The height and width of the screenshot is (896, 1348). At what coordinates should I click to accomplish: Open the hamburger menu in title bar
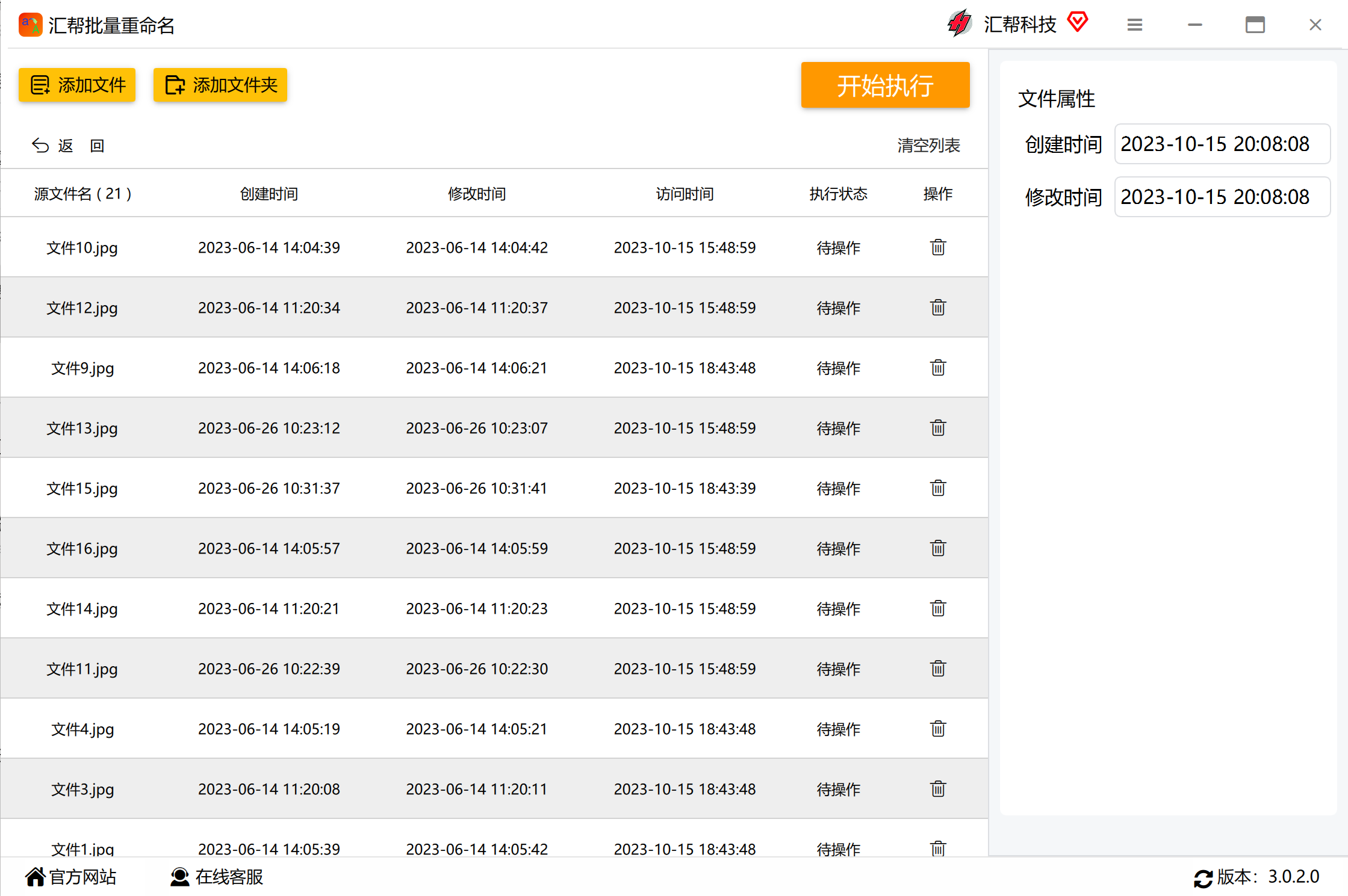point(1134,25)
